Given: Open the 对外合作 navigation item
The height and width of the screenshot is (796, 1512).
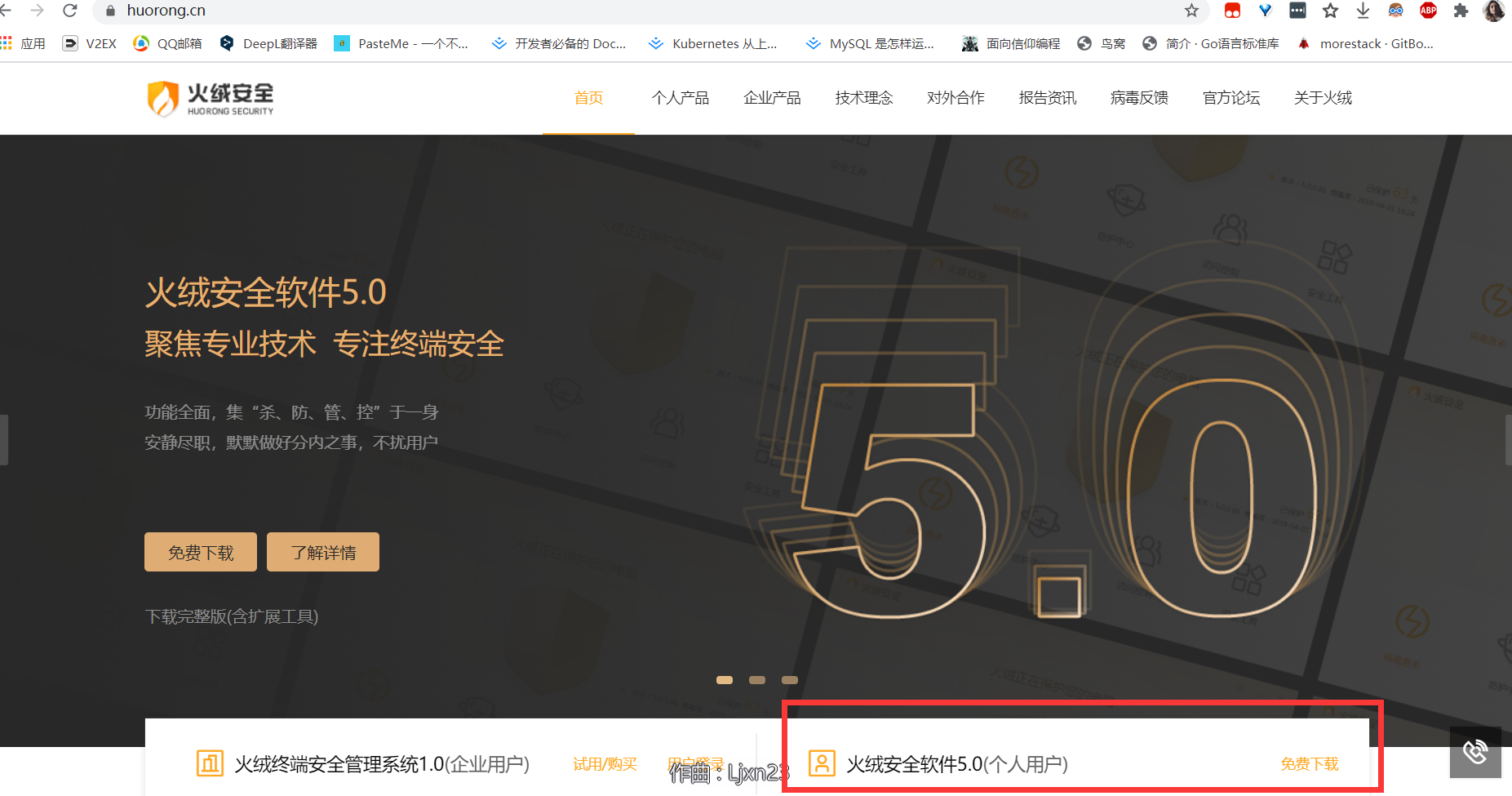Looking at the screenshot, I should (x=956, y=98).
